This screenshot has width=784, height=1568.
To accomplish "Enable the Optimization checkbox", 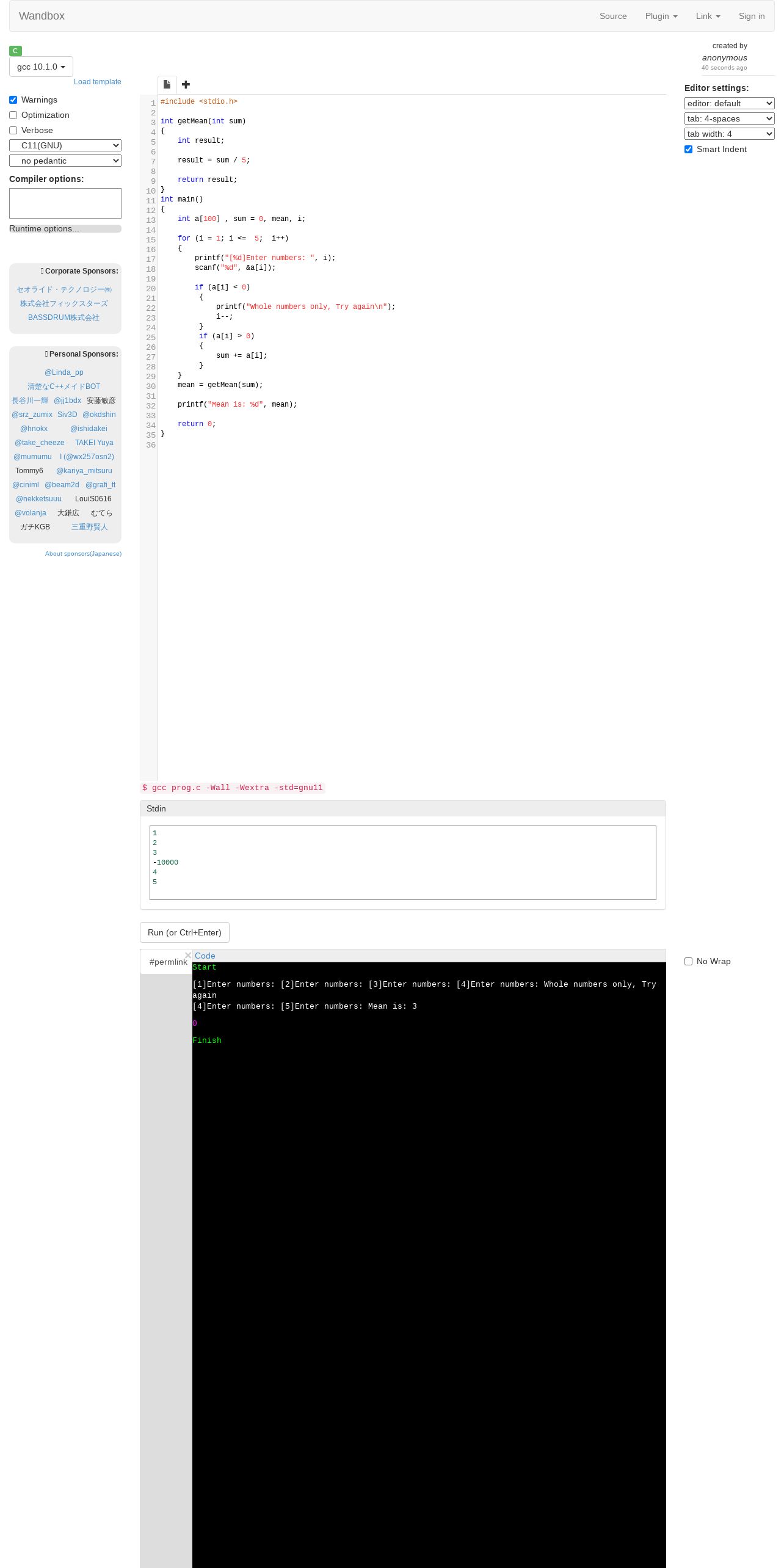I will [x=13, y=115].
